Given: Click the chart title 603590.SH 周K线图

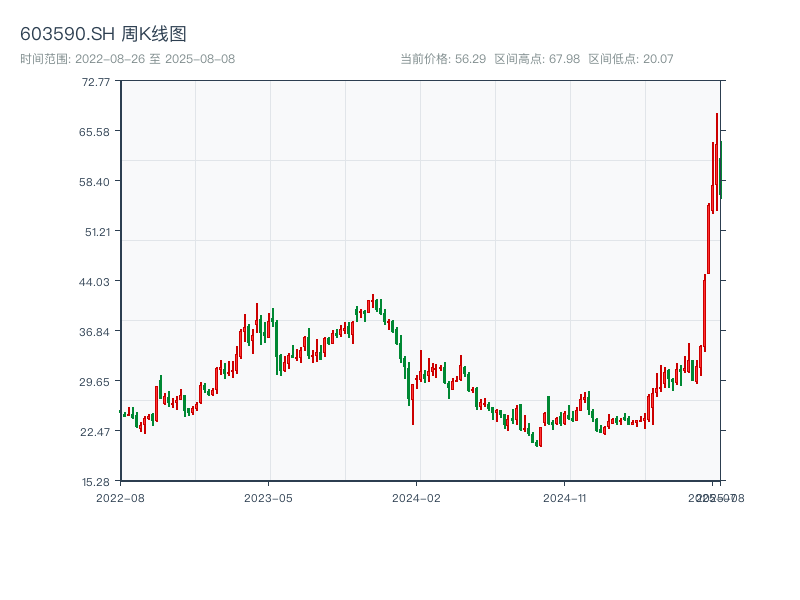Looking at the screenshot, I should pyautogui.click(x=103, y=34).
